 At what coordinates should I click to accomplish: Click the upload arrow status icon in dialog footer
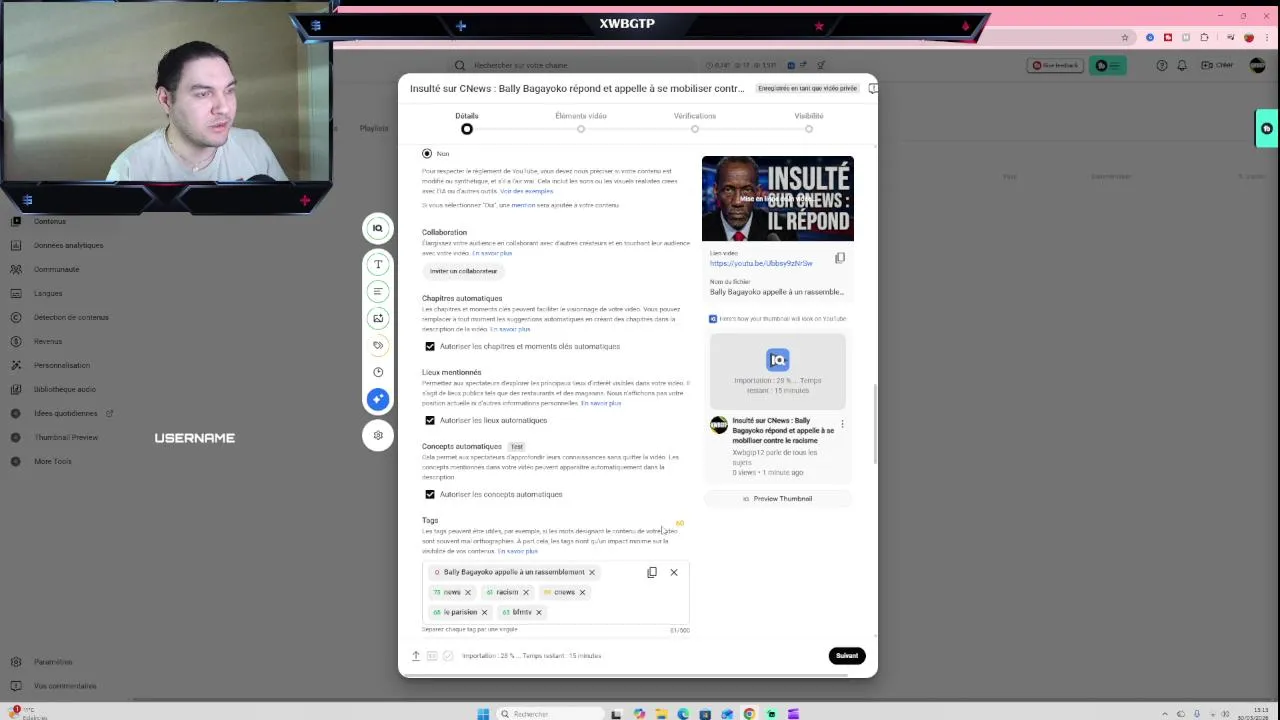point(416,656)
